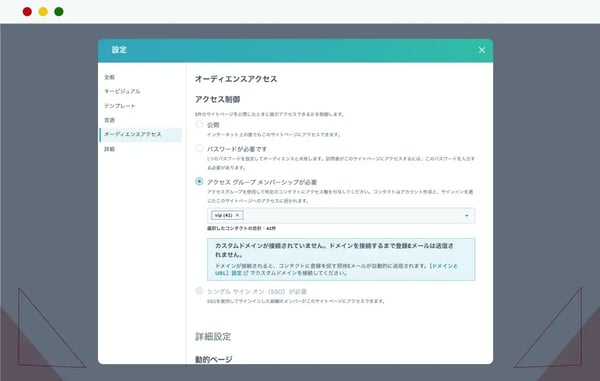Open the 詳細 sidebar section
600x381 pixels.
click(x=109, y=149)
